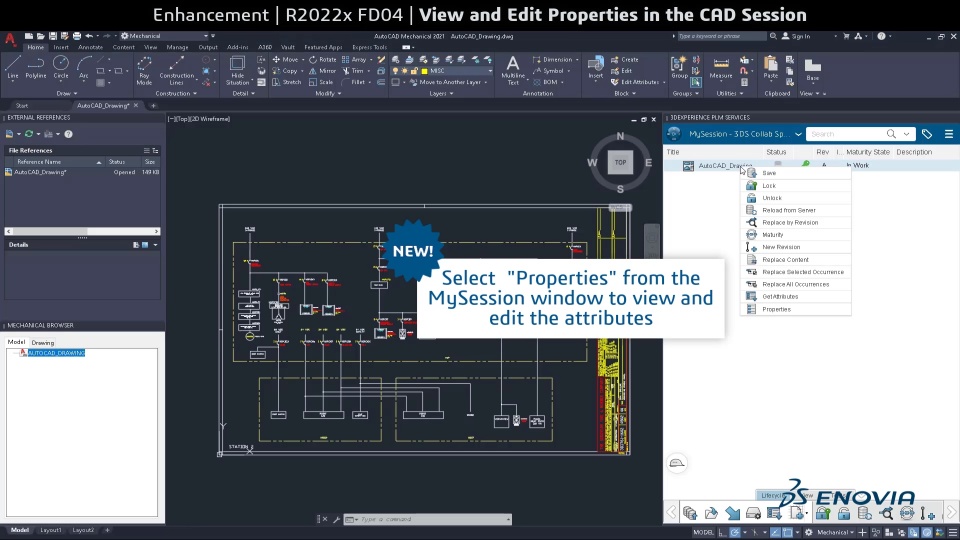Viewport: 960px width, 540px height.
Task: Click the Base view tool
Action: pos(812,69)
